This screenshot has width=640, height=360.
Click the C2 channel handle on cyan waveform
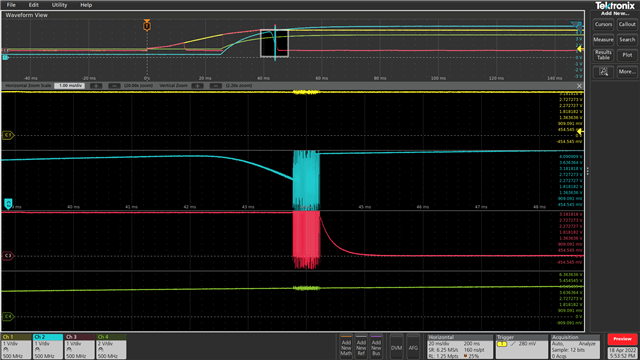(8, 203)
